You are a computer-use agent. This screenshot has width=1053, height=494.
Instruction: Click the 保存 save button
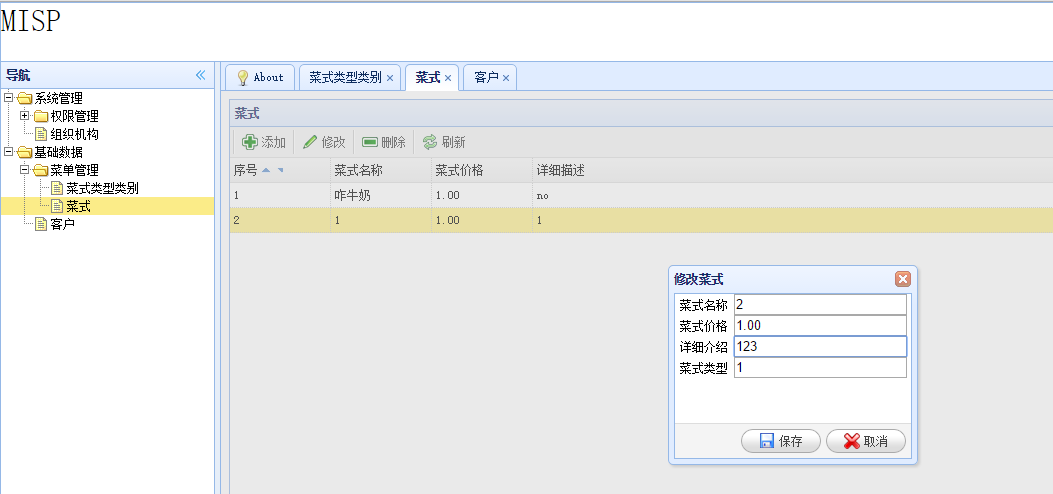pyautogui.click(x=781, y=441)
